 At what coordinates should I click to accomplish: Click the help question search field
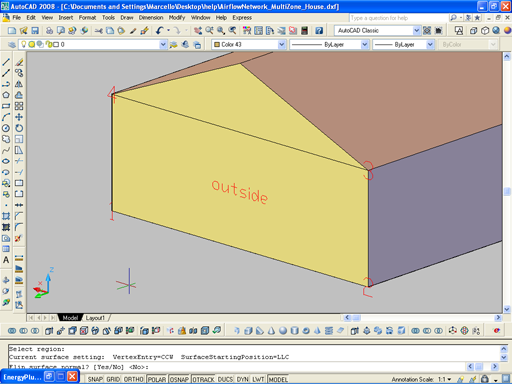tap(398, 18)
